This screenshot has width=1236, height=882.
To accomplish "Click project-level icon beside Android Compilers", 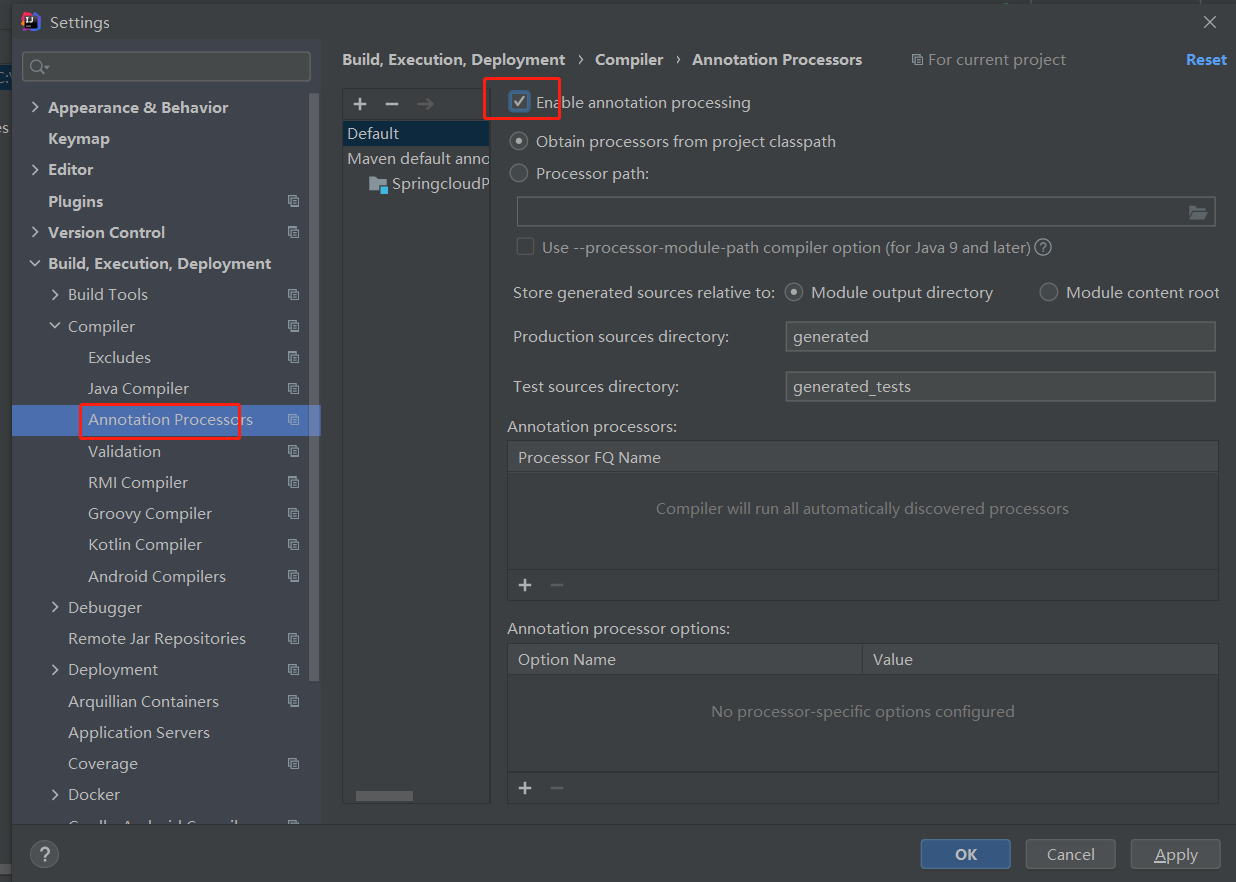I will click(x=293, y=576).
